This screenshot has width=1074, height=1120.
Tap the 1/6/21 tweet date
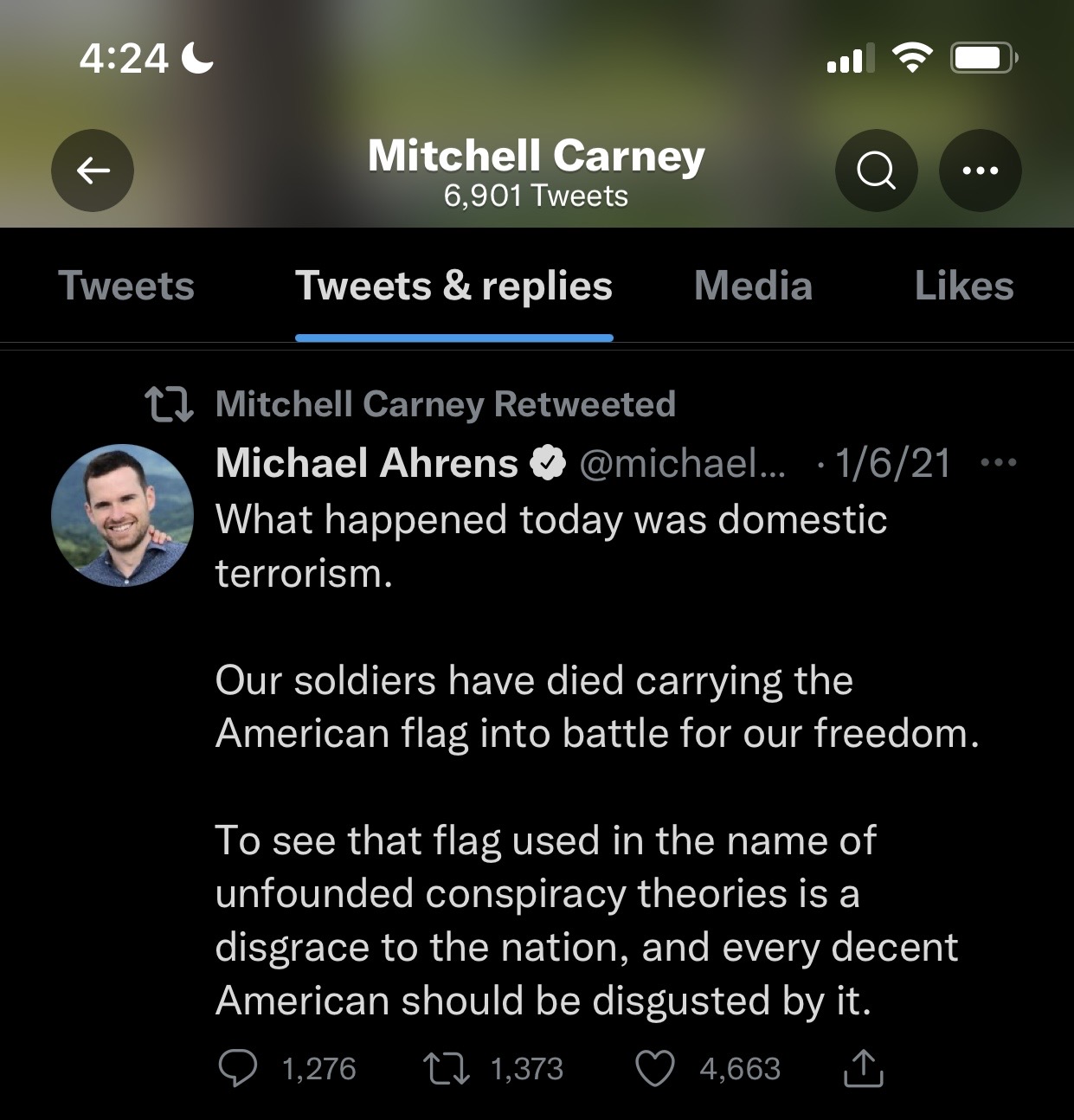(891, 463)
